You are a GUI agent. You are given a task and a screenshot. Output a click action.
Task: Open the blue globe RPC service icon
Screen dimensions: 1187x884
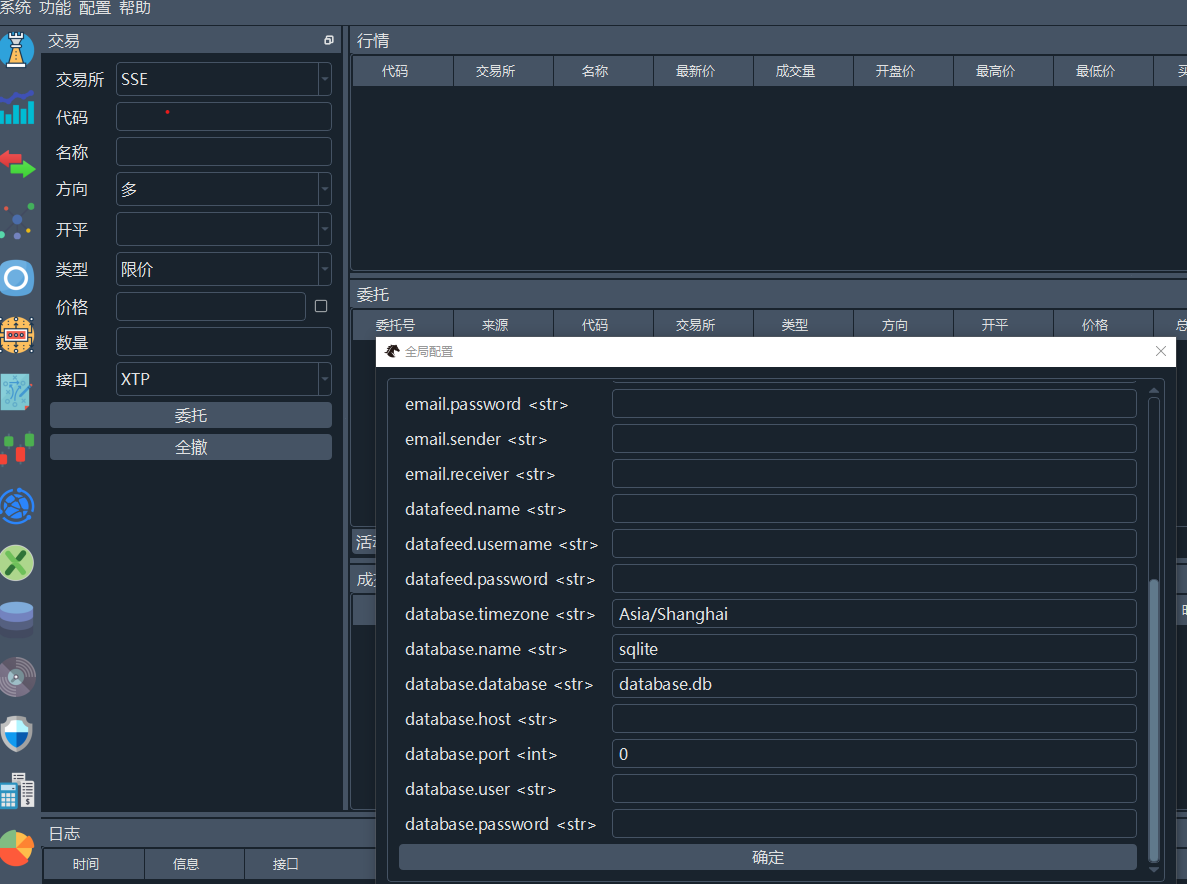tap(17, 506)
